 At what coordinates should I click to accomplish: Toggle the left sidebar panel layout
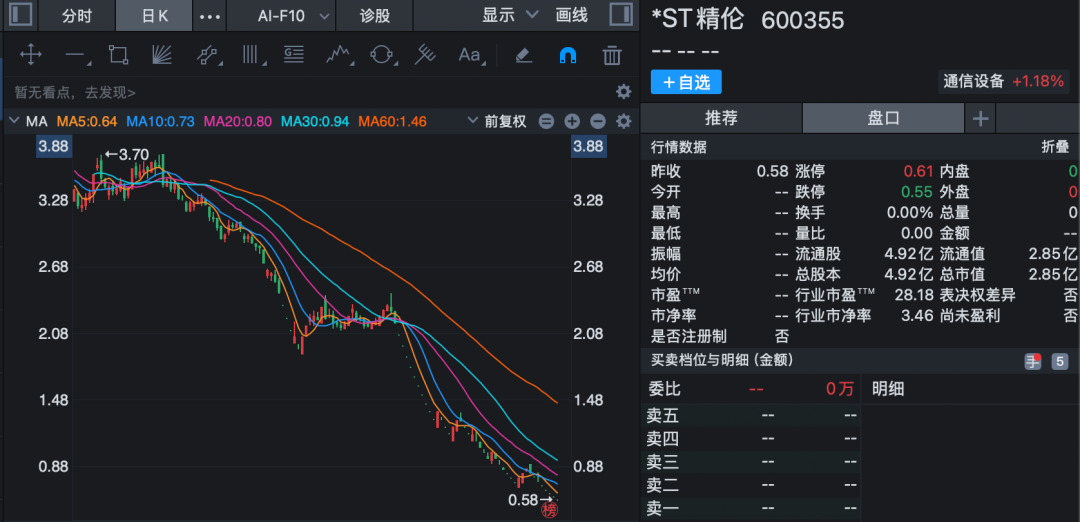pyautogui.click(x=19, y=15)
